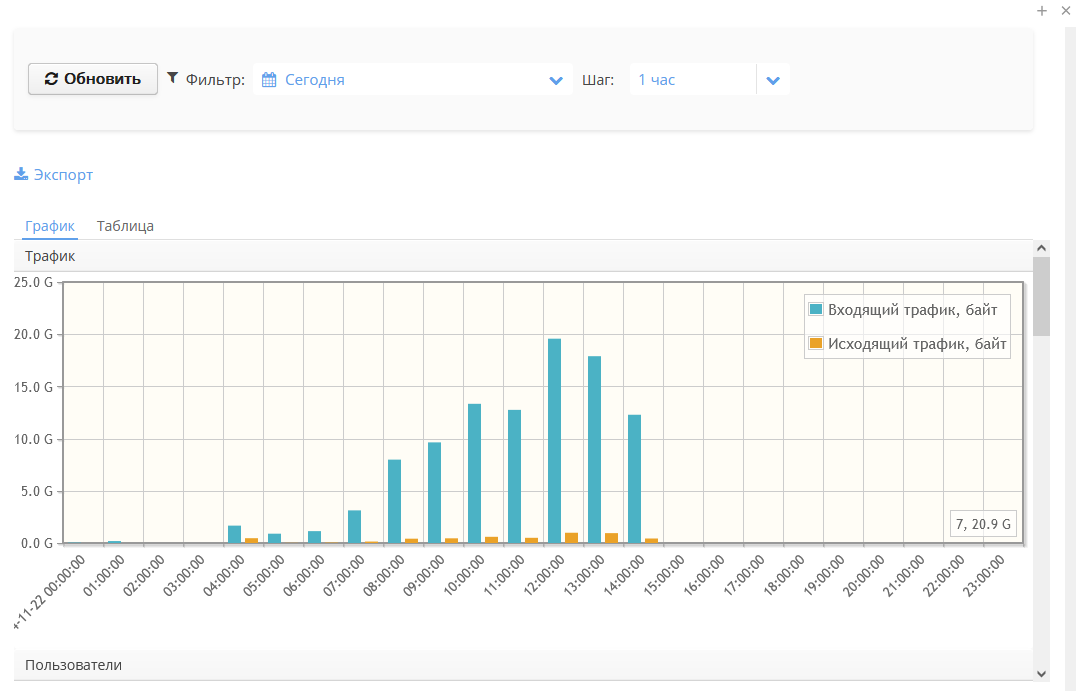This screenshot has height=691, width=1076.
Task: Switch to the График tab
Action: (x=50, y=226)
